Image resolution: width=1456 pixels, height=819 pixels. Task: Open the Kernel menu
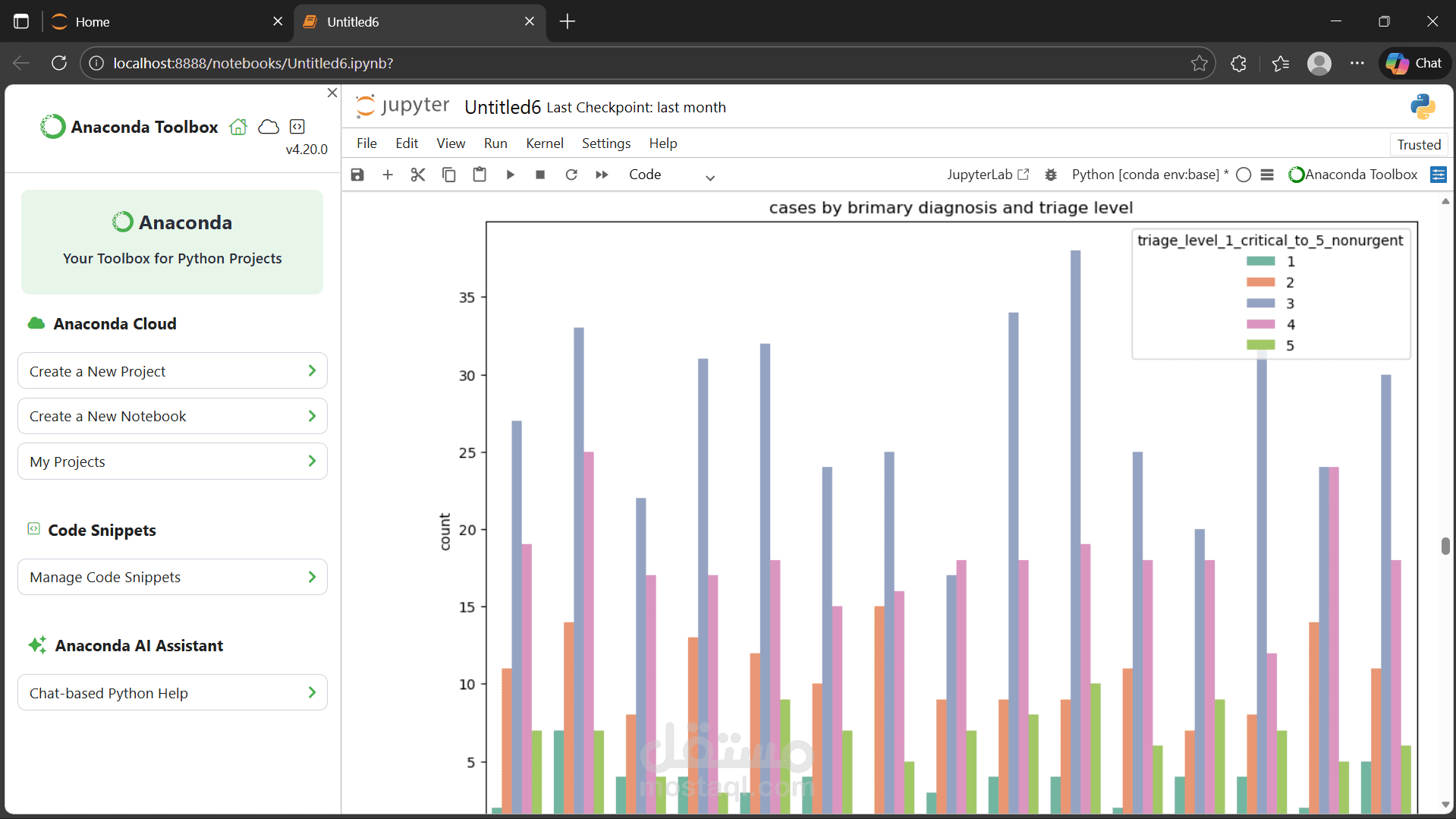545,143
